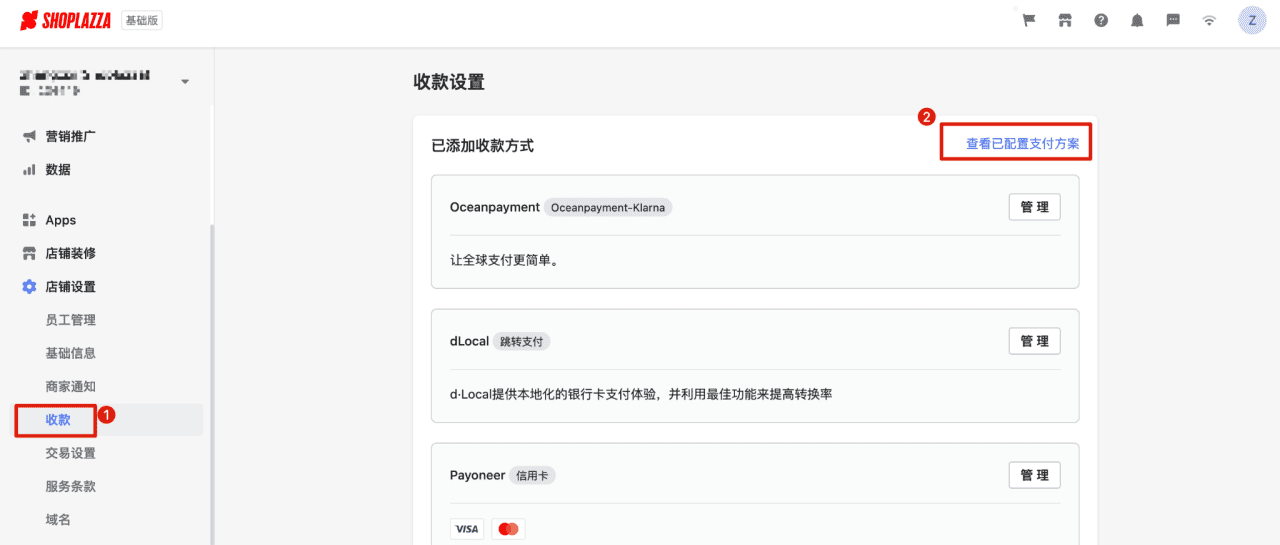The width and height of the screenshot is (1280, 545).
Task: Open the 查看已配置支付方案 link
Action: pyautogui.click(x=1022, y=144)
